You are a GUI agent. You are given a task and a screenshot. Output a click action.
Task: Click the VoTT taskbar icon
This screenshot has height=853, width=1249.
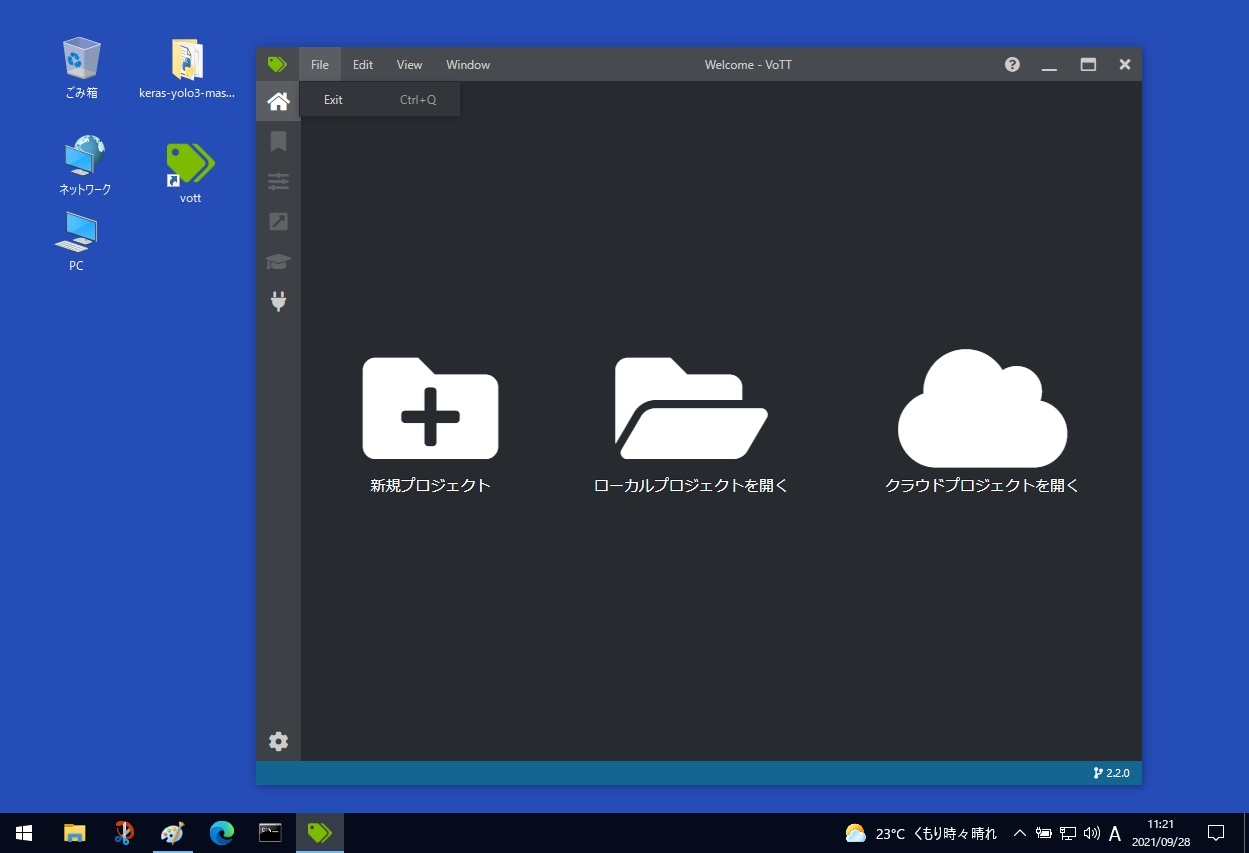coord(319,833)
